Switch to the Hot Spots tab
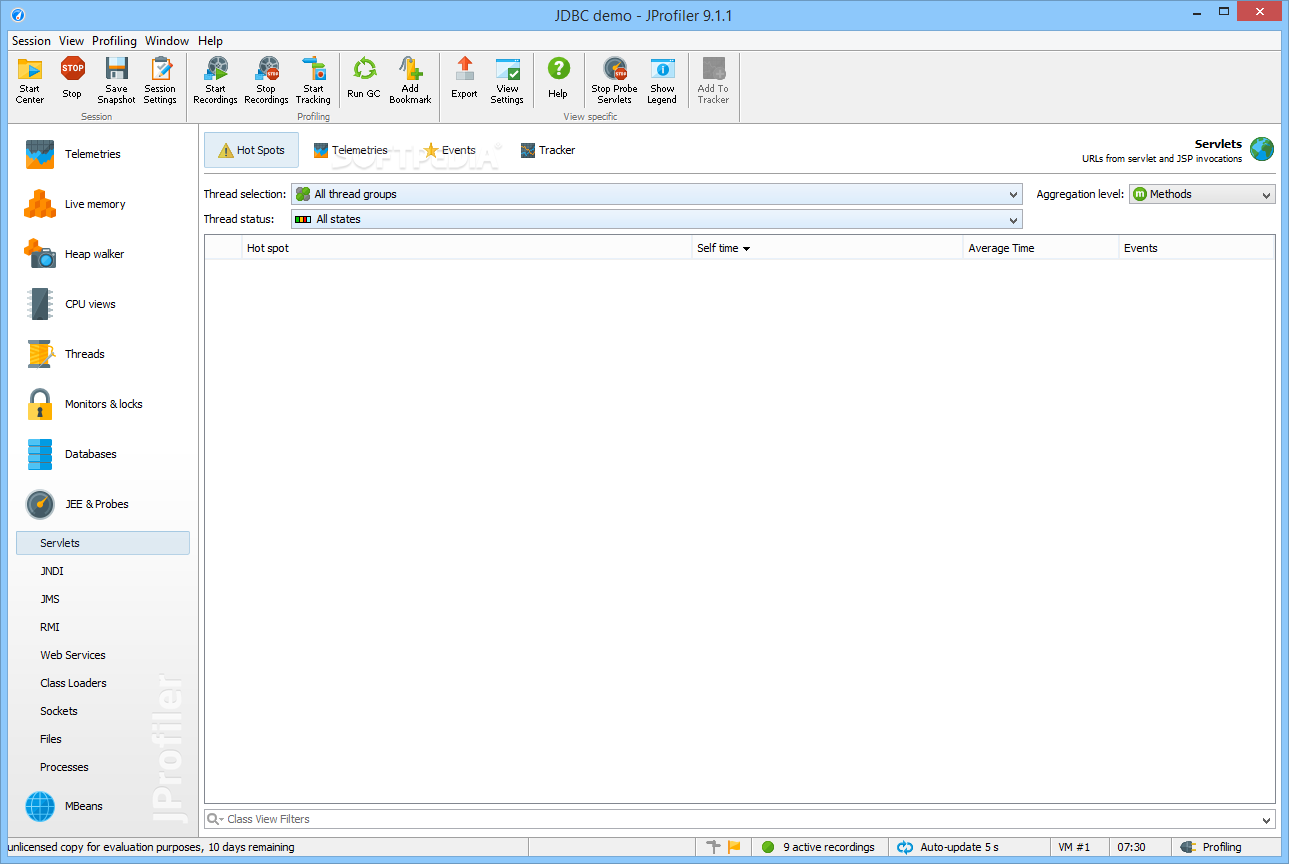The image size is (1289, 864). 251,150
